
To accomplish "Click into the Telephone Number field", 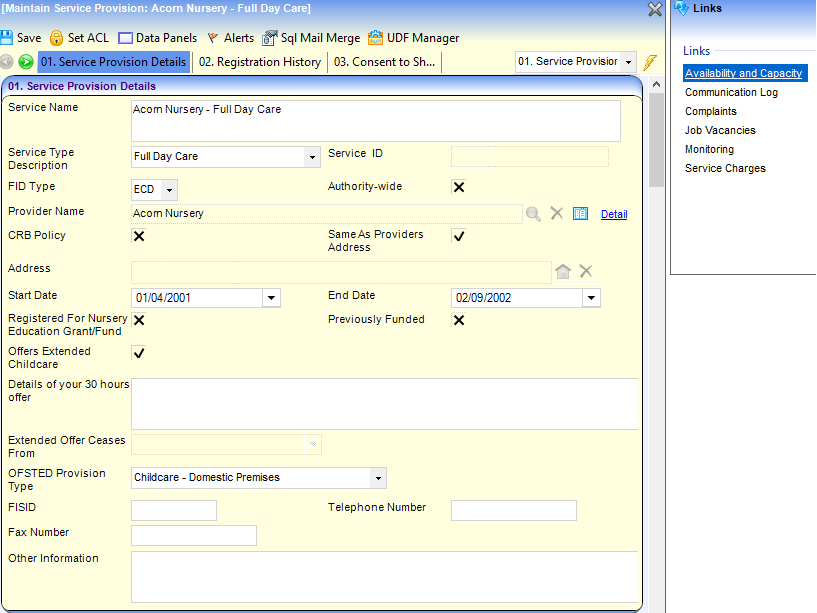I will click(x=513, y=511).
